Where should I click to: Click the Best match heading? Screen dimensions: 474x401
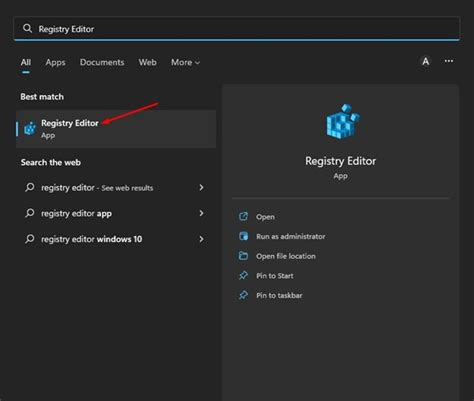coord(42,97)
